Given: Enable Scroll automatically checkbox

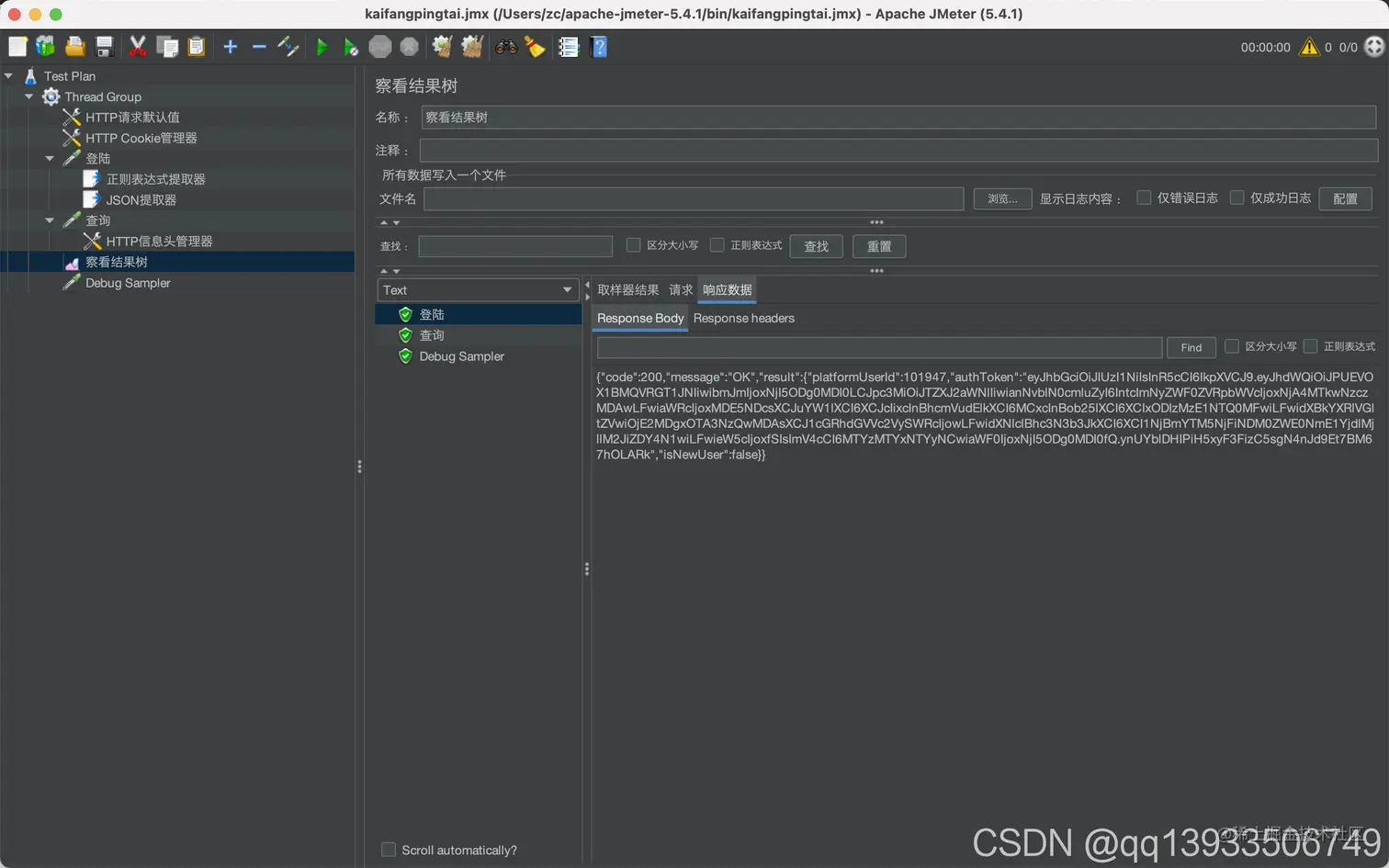Looking at the screenshot, I should tap(389, 850).
